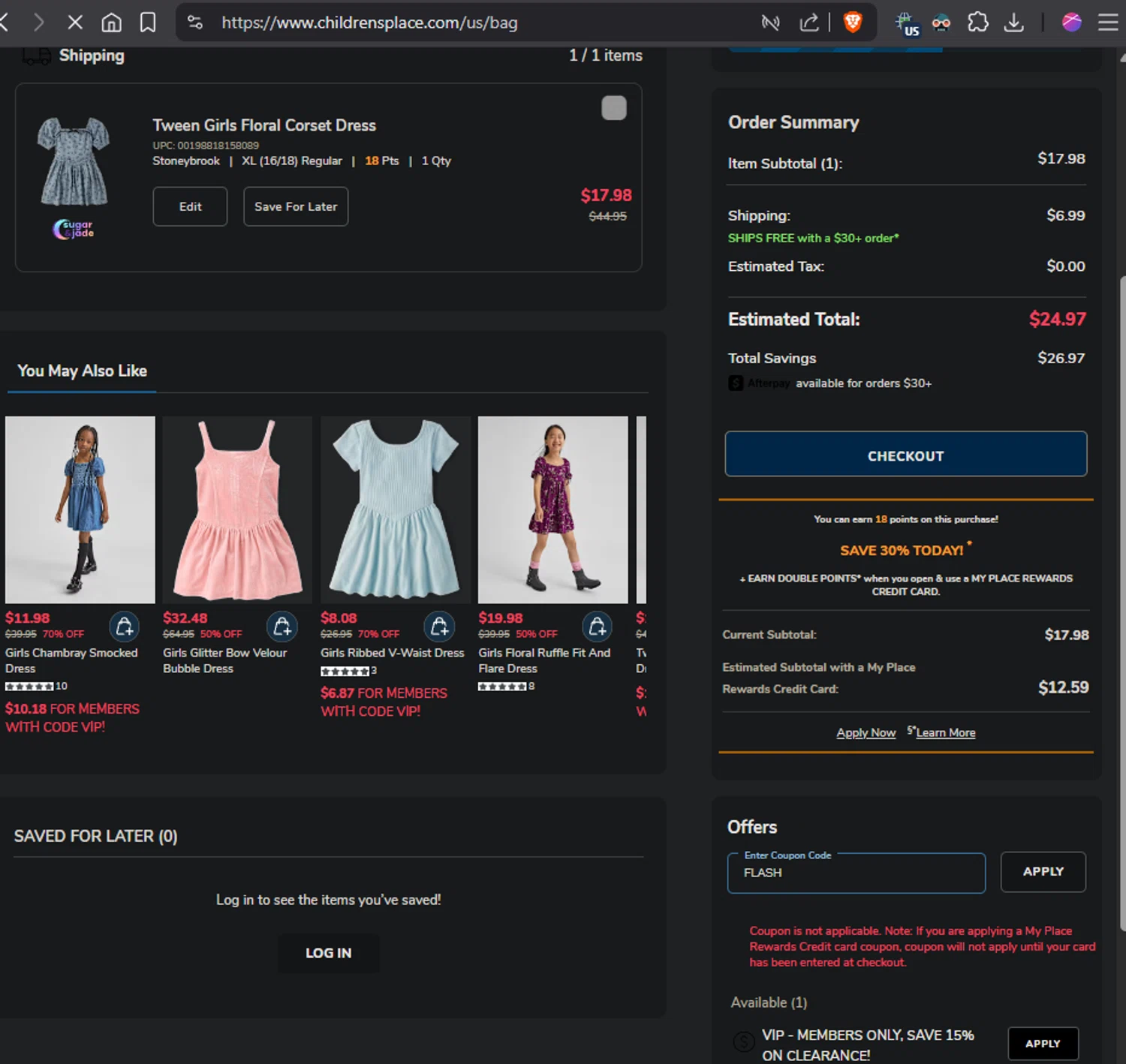Open Girls Floral Ruffle Fit And Flare image

tap(553, 509)
